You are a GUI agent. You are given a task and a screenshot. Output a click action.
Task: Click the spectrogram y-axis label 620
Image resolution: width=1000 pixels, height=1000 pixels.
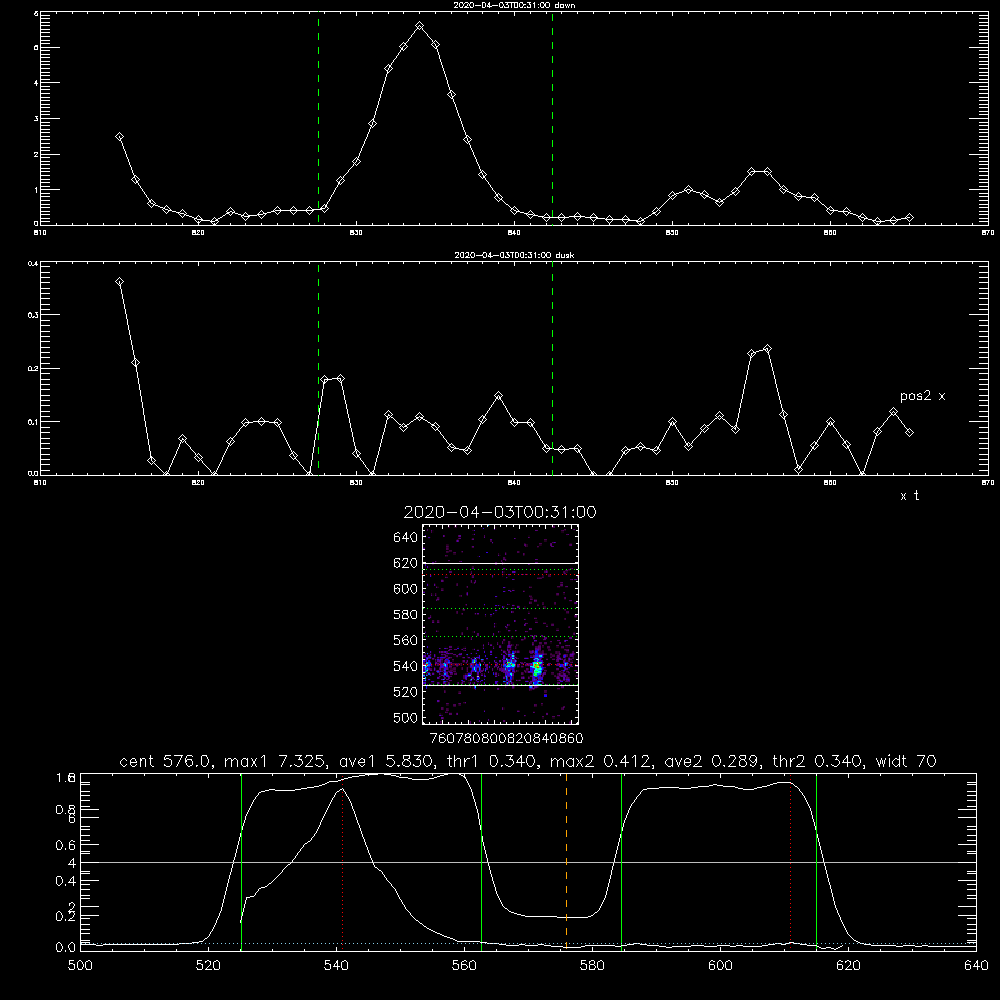(406, 563)
